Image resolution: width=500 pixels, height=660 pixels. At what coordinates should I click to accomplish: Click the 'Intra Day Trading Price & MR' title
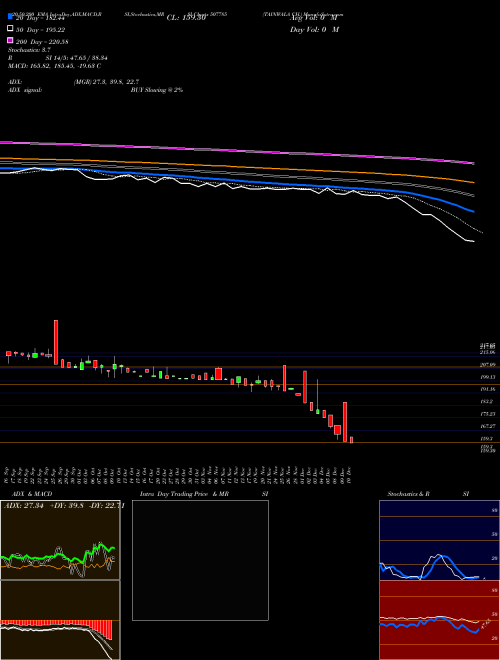coord(184,494)
